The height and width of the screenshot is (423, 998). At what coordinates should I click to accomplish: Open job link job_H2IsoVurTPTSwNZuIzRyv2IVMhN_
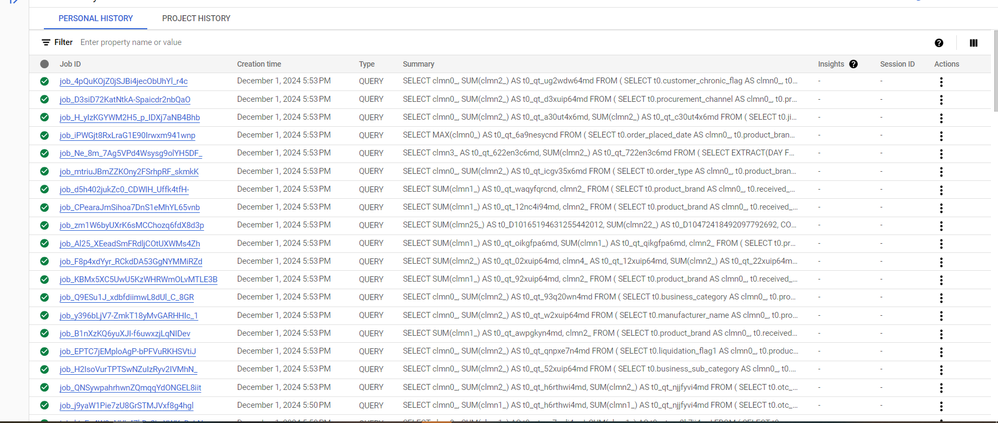(129, 369)
